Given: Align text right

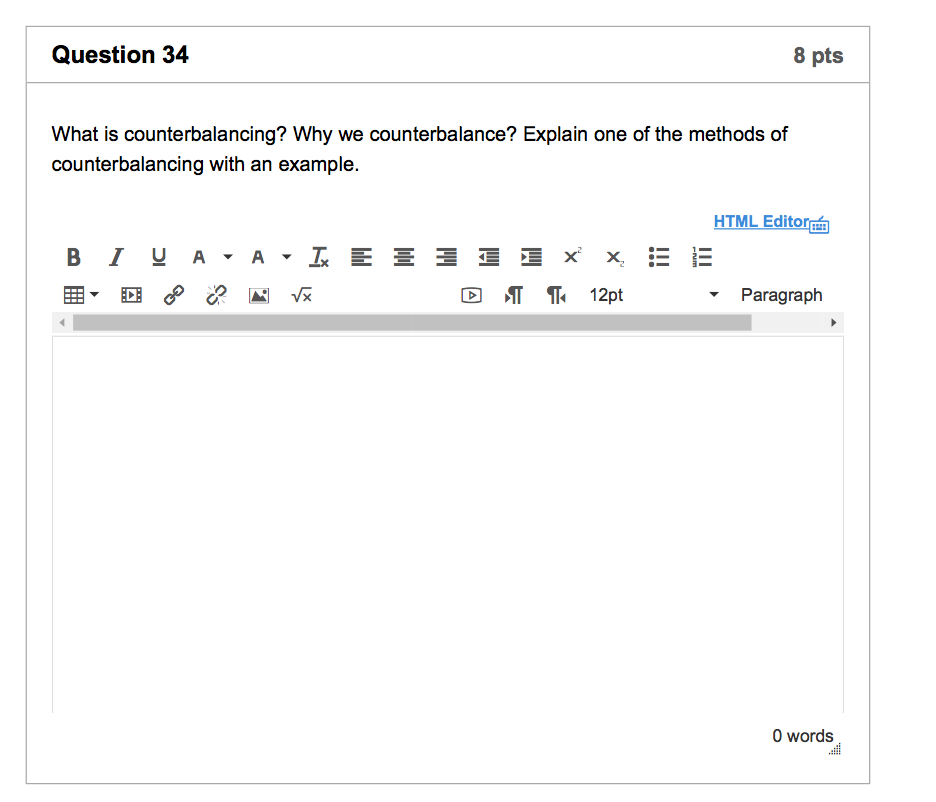Looking at the screenshot, I should click(x=447, y=257).
